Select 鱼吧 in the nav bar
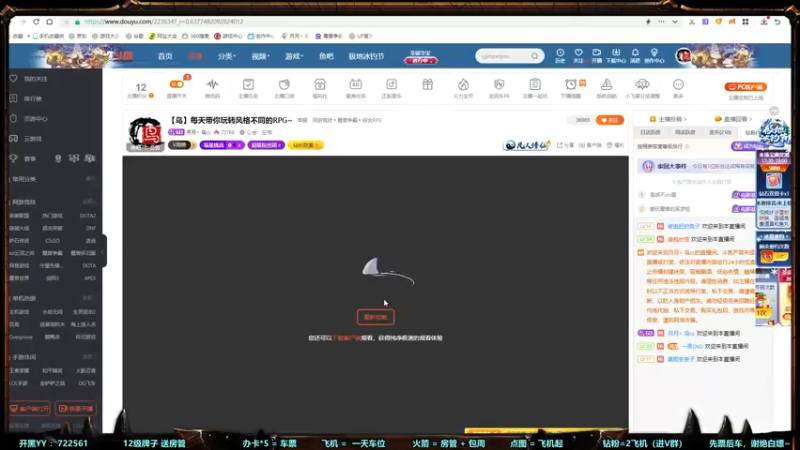 [326, 56]
